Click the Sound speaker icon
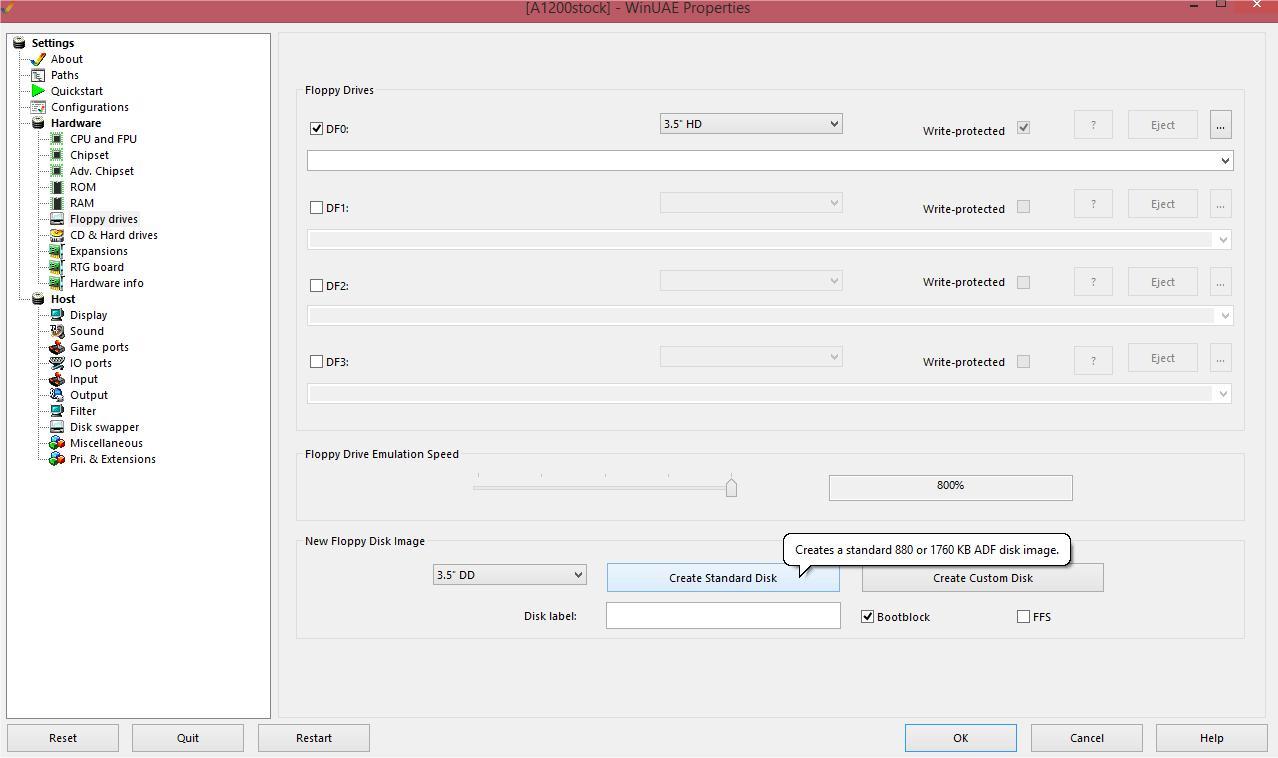 click(57, 331)
